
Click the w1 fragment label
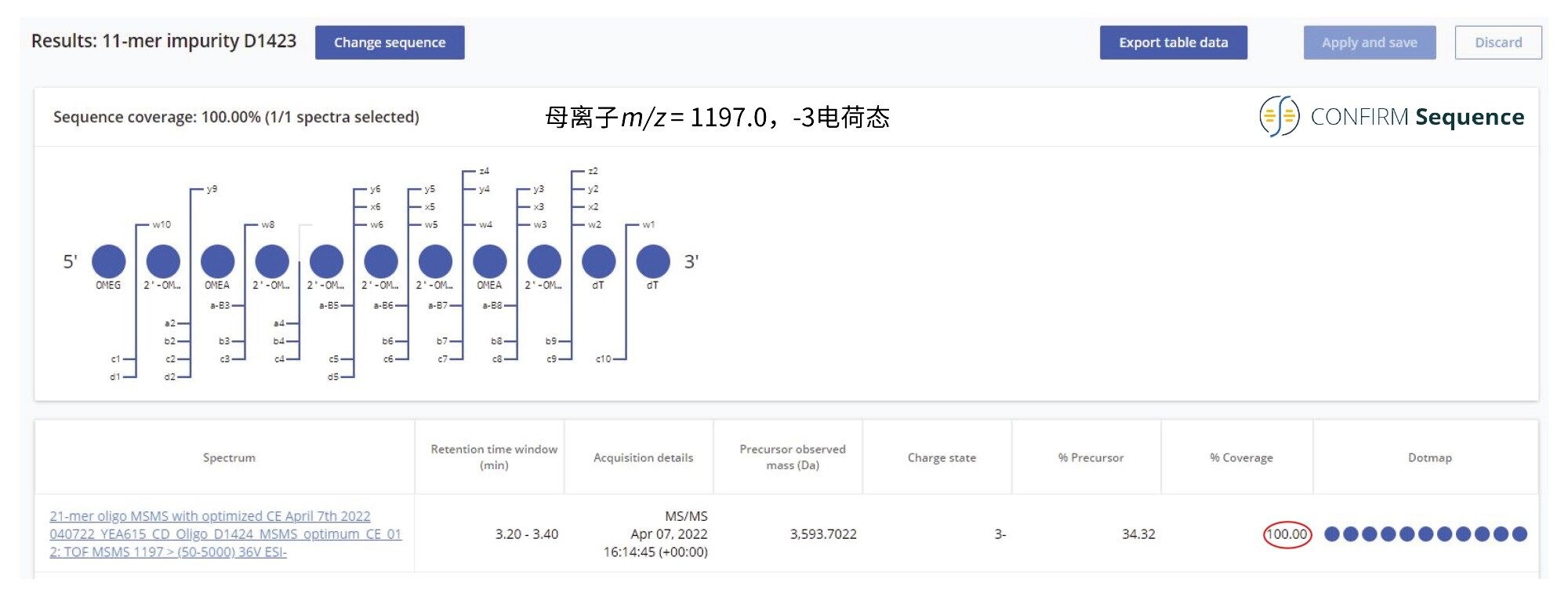coord(648,224)
